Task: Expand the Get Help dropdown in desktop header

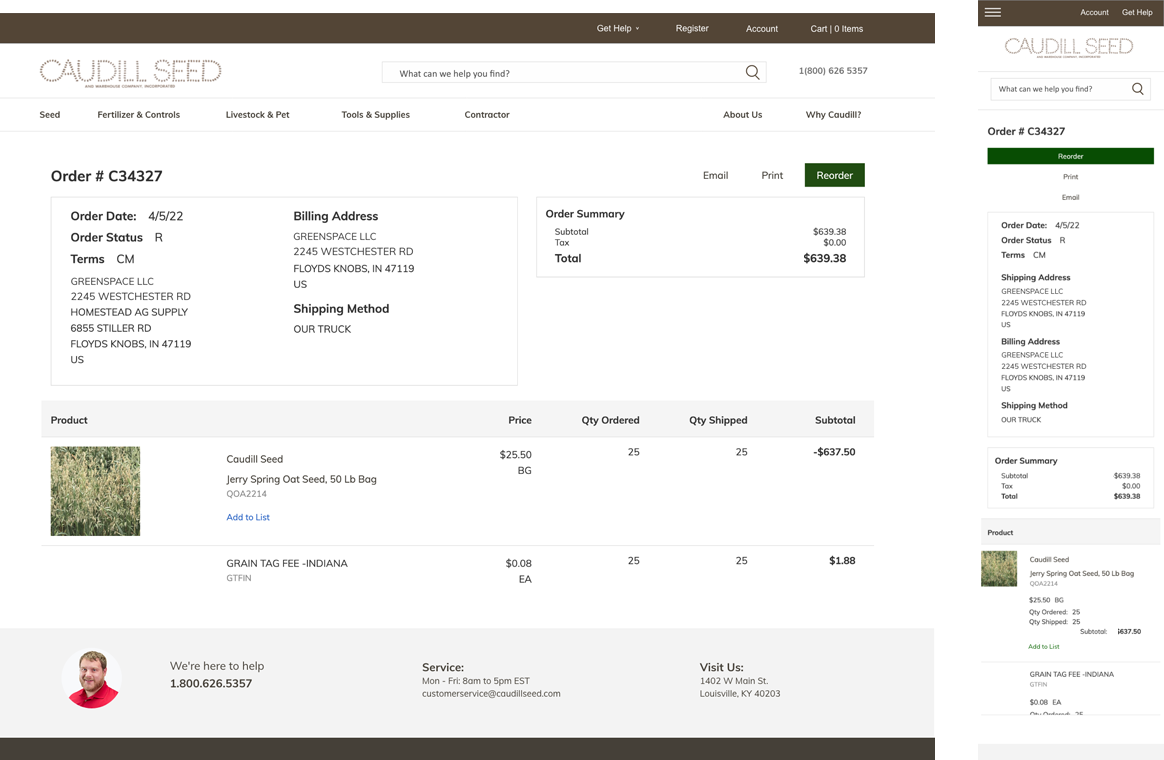Action: 618,28
